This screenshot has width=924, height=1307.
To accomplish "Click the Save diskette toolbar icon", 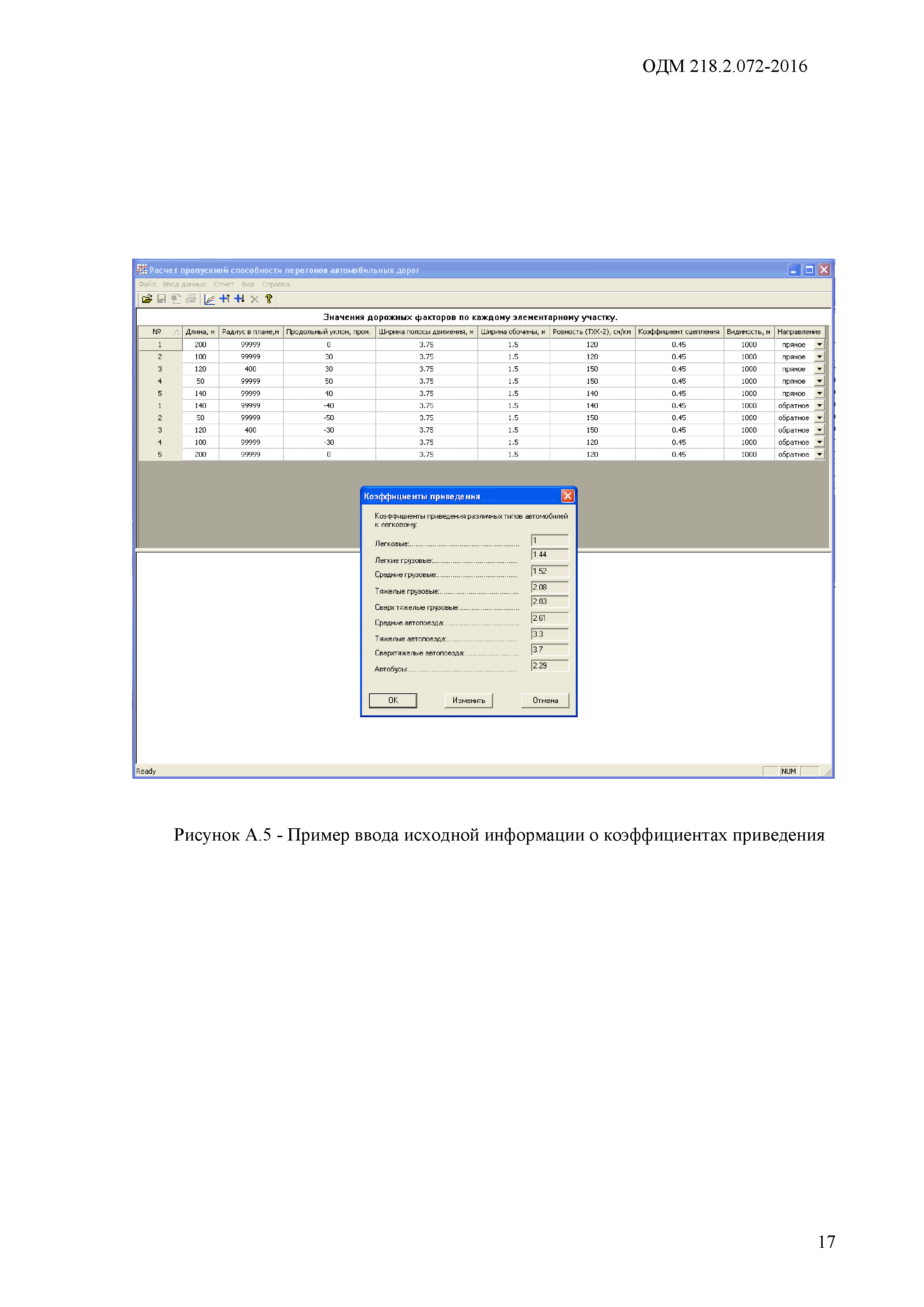I will [x=162, y=299].
